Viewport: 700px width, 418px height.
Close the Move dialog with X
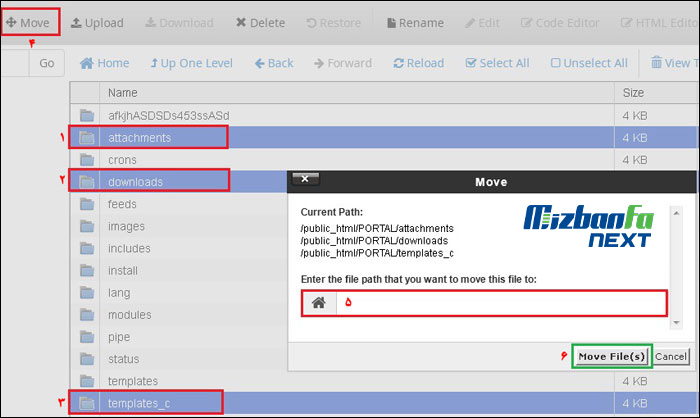point(305,180)
